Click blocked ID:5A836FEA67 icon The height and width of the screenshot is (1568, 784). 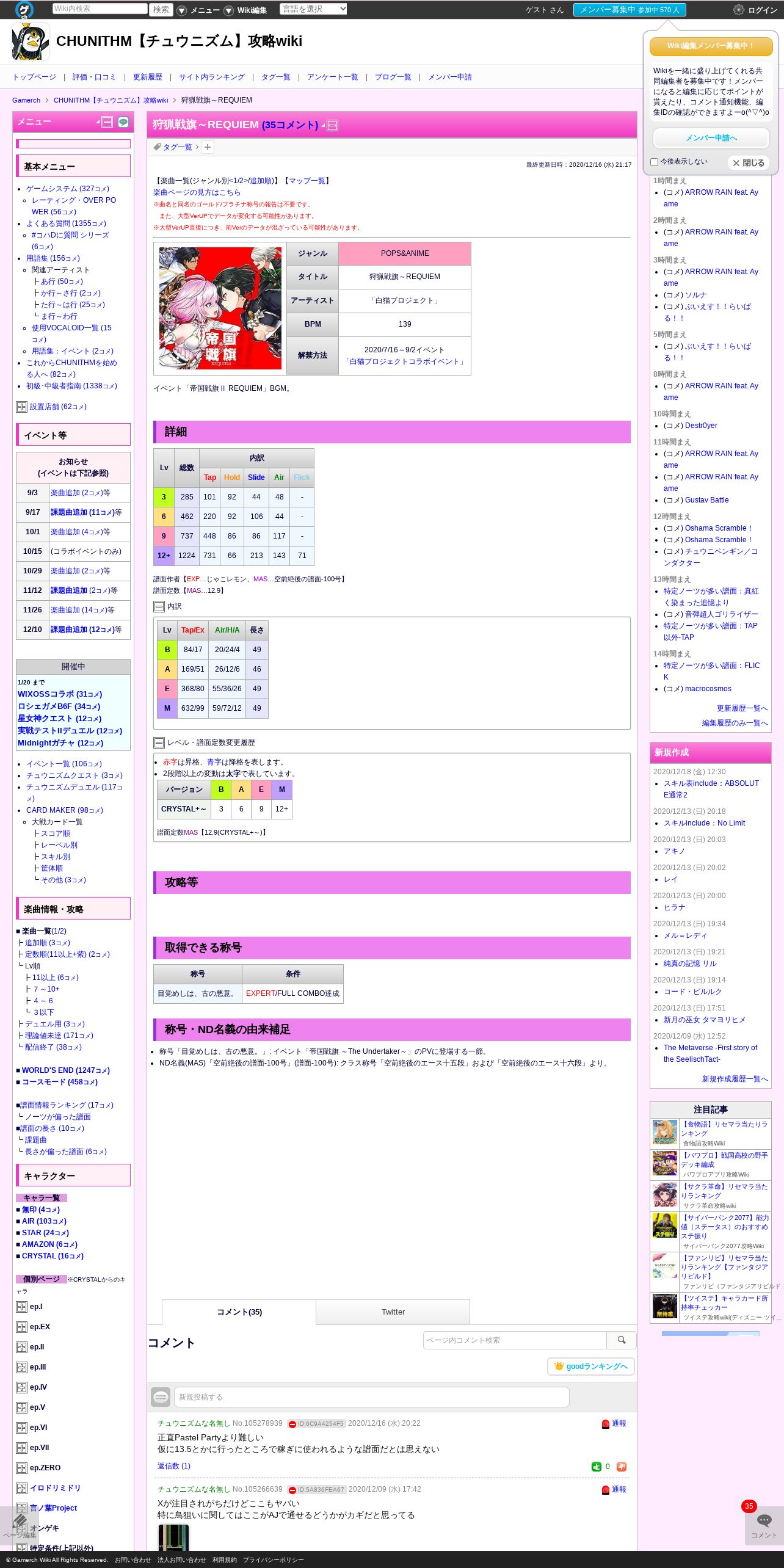tap(292, 1490)
